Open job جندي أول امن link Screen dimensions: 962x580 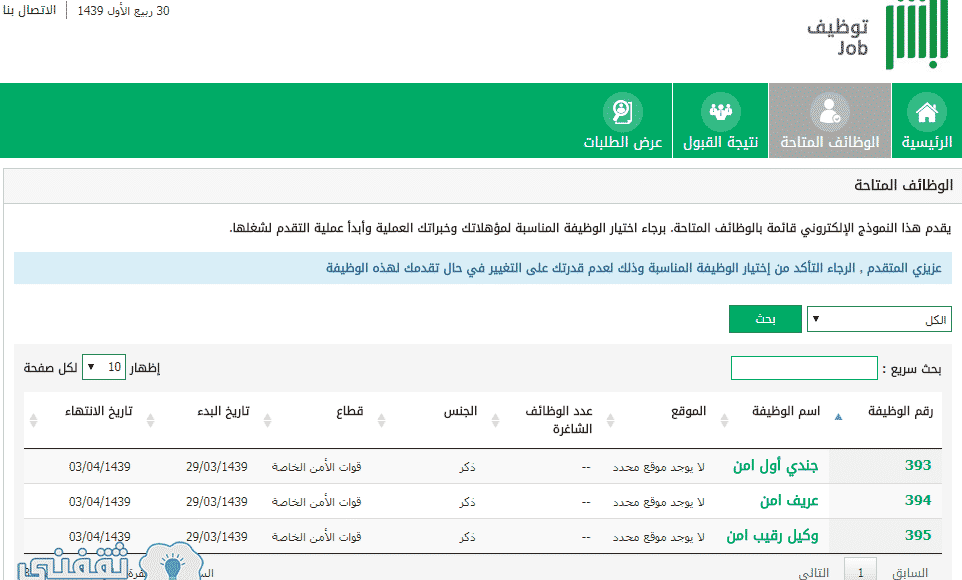(775, 466)
